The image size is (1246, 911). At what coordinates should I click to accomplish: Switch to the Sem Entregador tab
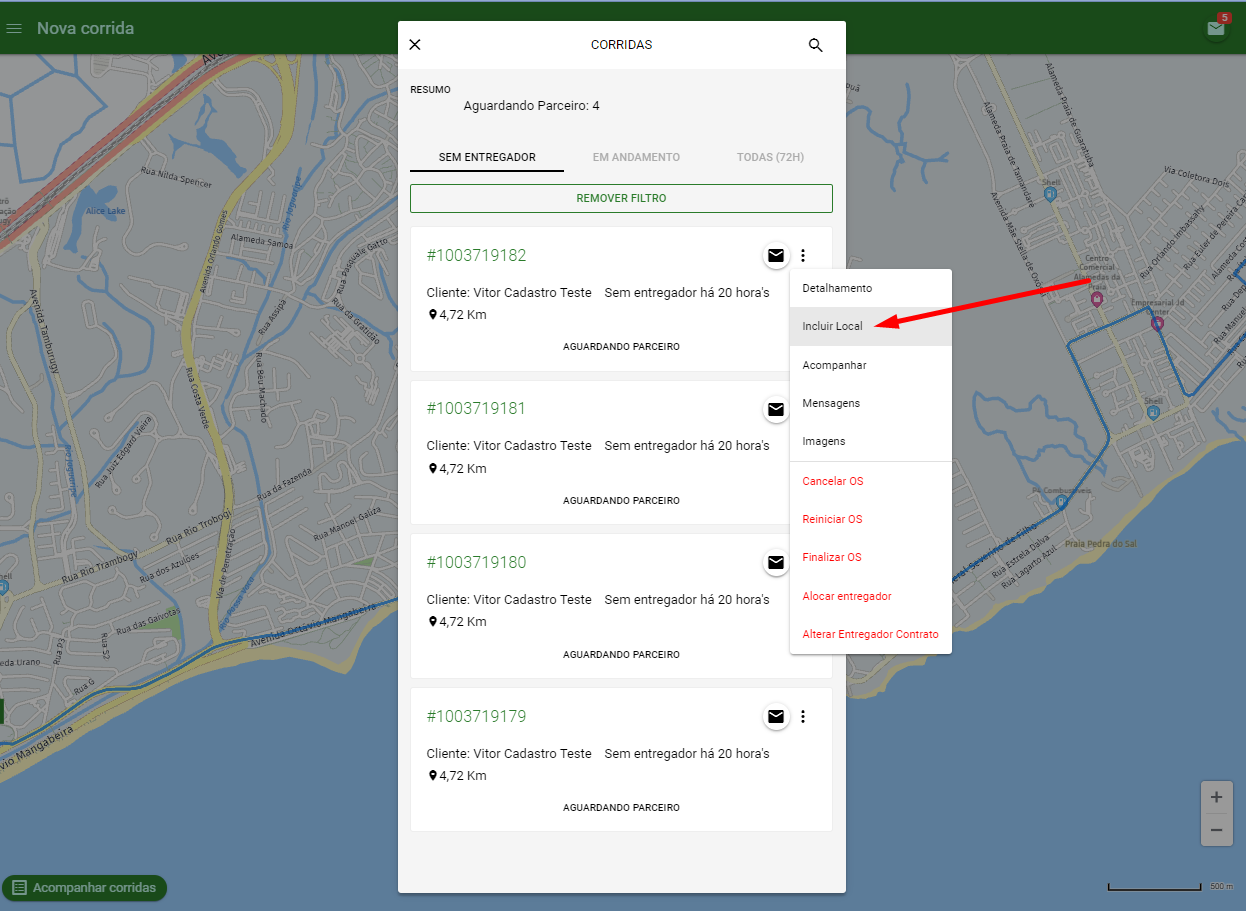(487, 158)
